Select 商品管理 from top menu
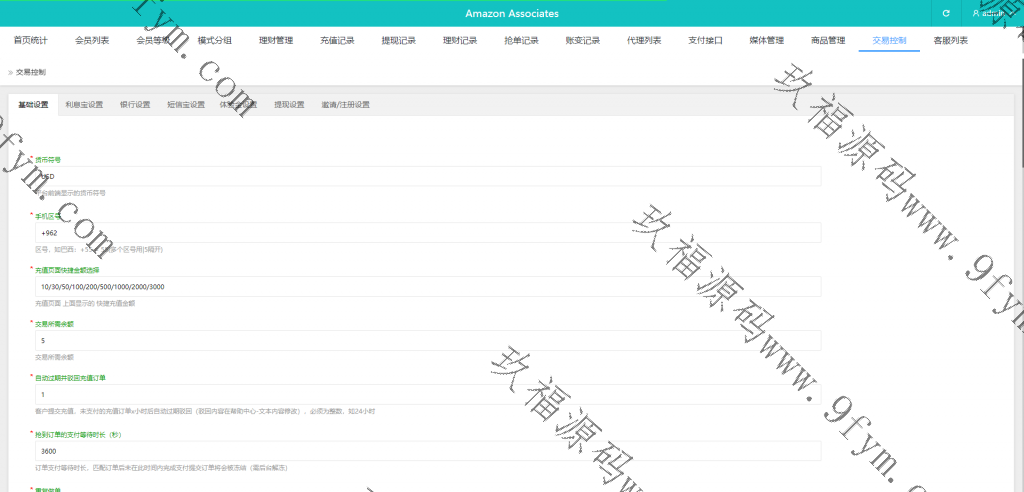The height and width of the screenshot is (492, 1024). click(x=828, y=41)
